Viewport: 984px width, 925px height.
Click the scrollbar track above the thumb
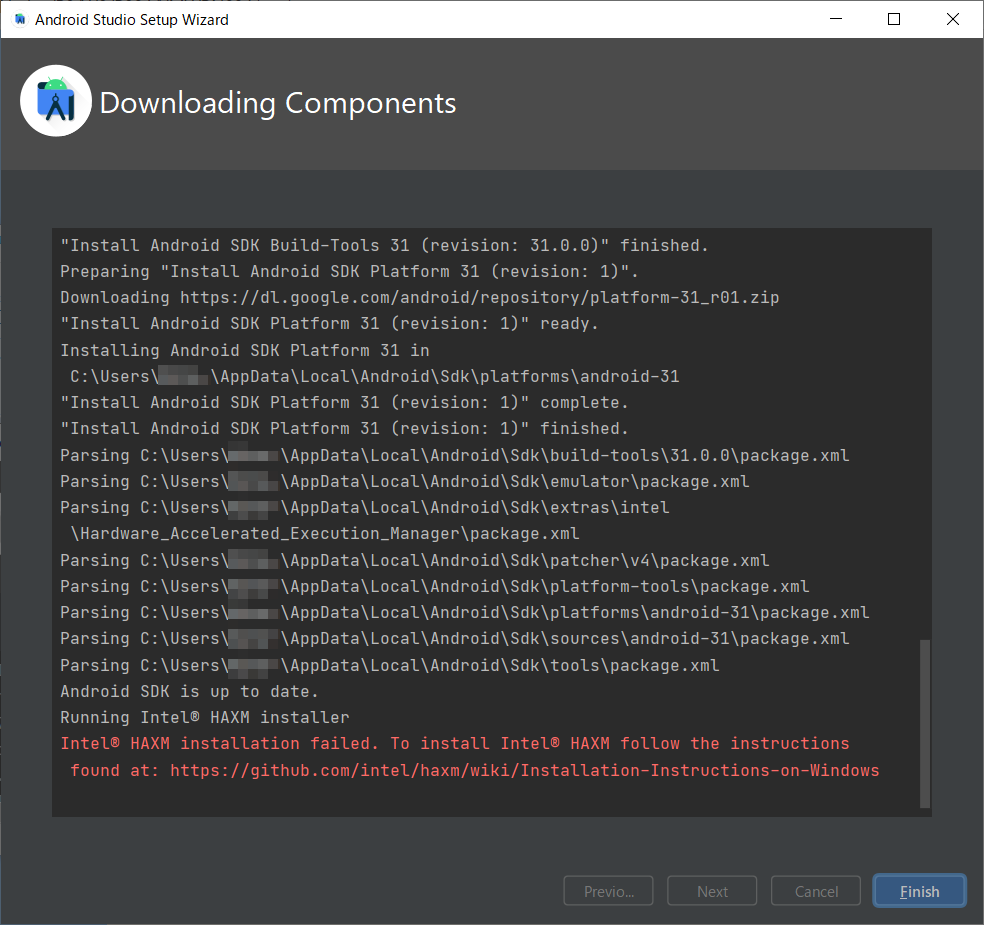(x=924, y=430)
